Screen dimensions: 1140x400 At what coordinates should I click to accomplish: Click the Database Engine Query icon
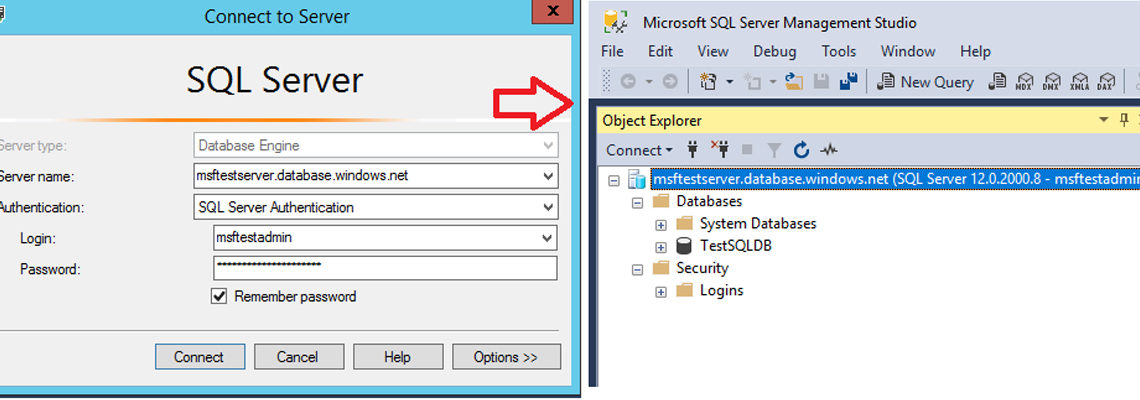[1000, 81]
